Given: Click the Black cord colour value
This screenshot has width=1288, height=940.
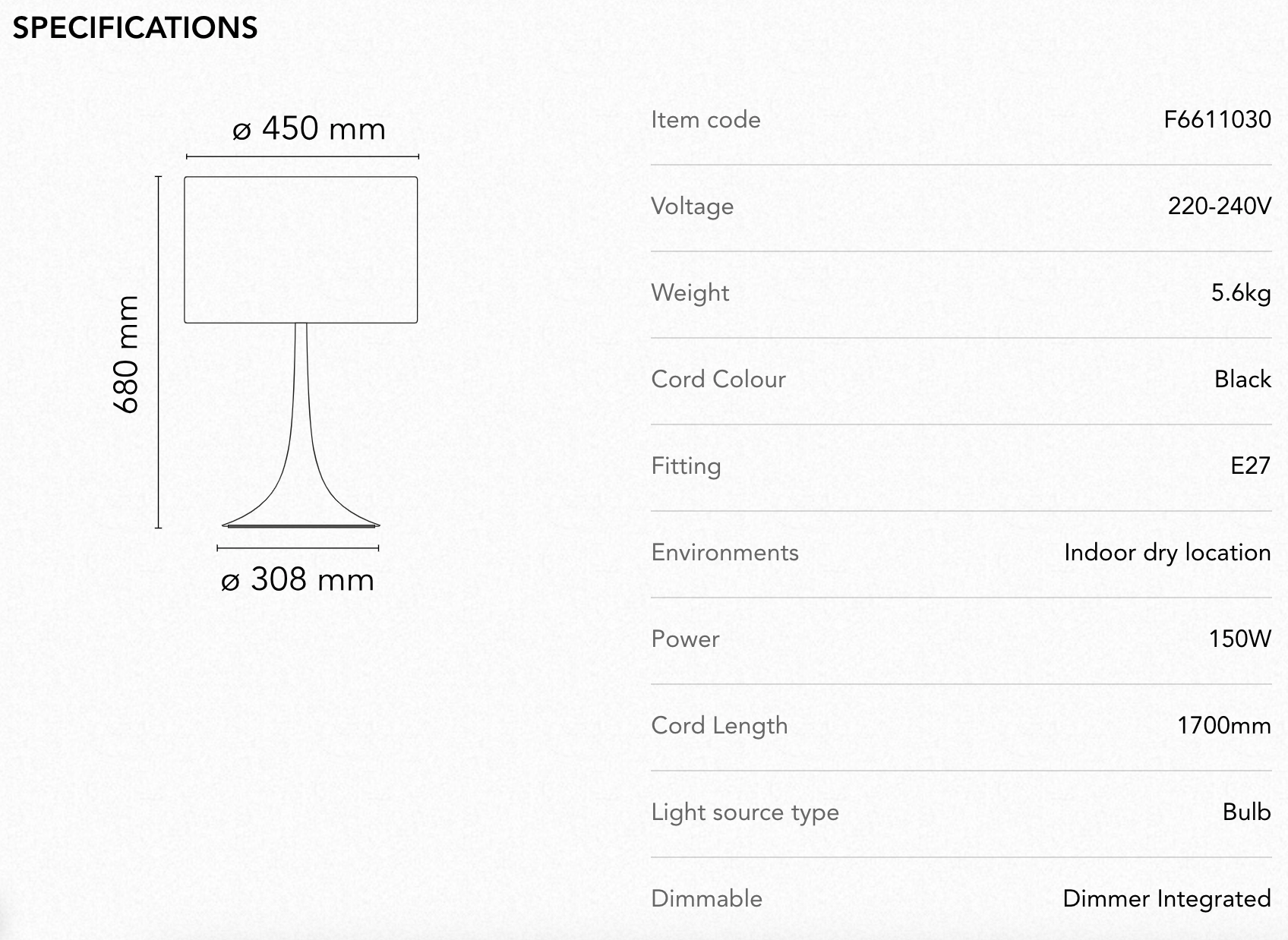Looking at the screenshot, I should tap(1242, 379).
